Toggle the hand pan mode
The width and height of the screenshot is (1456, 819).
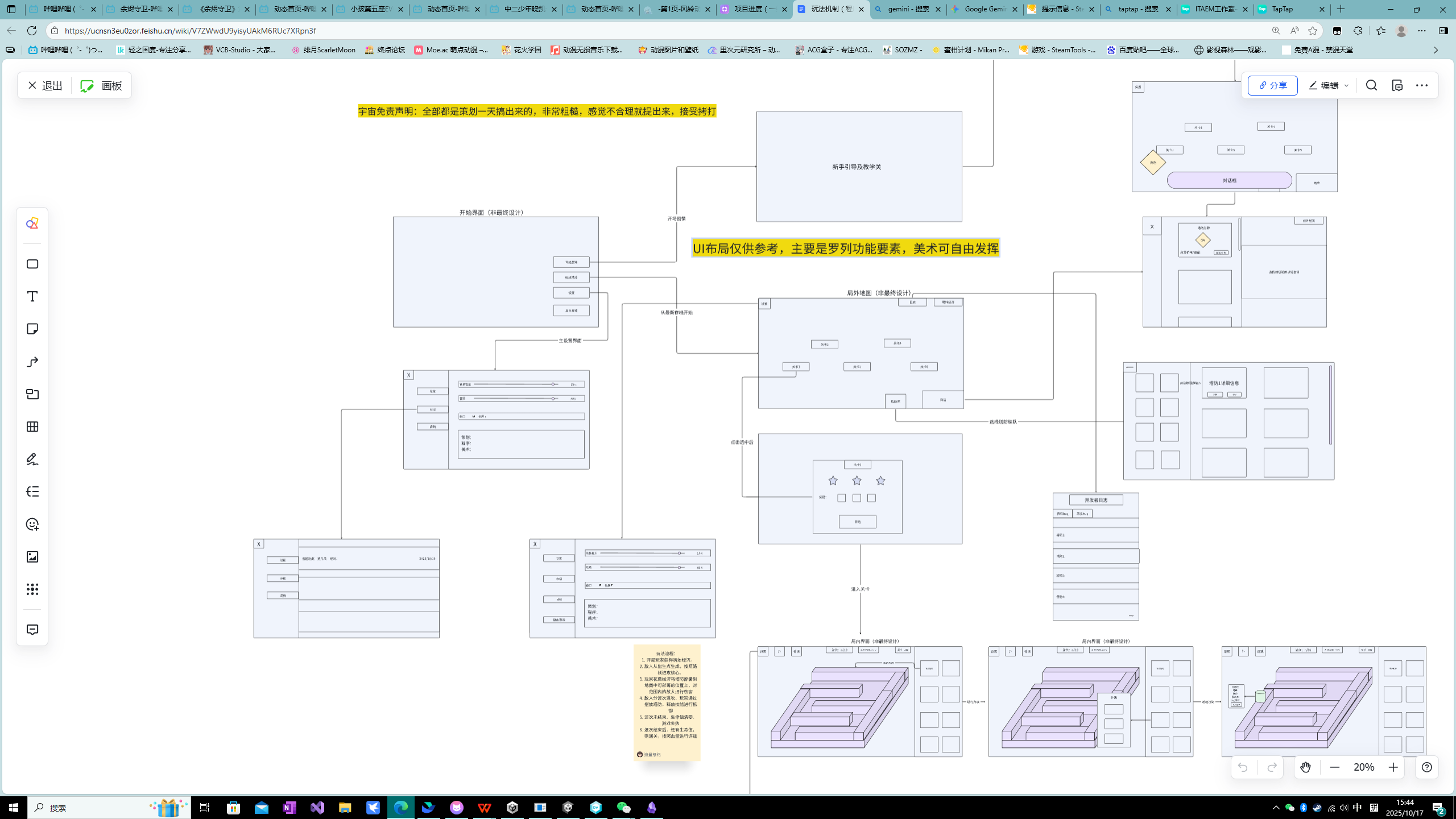click(x=1305, y=767)
